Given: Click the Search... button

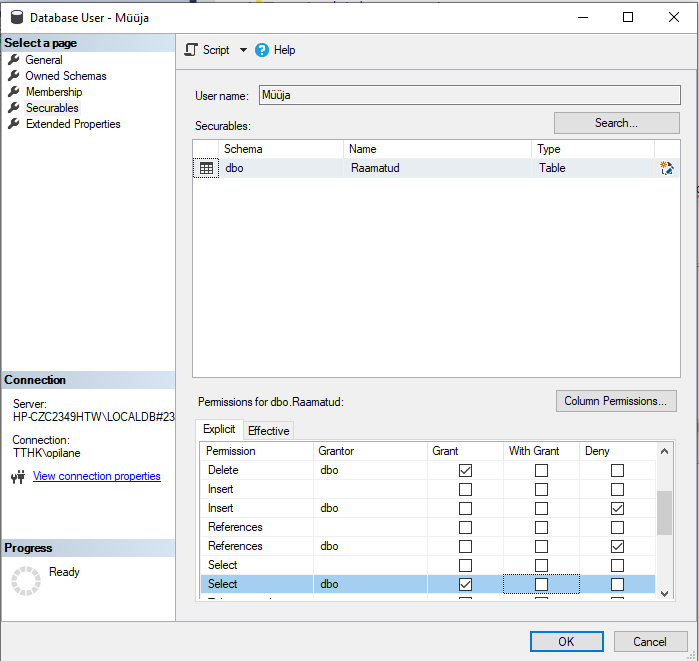Looking at the screenshot, I should pos(616,123).
